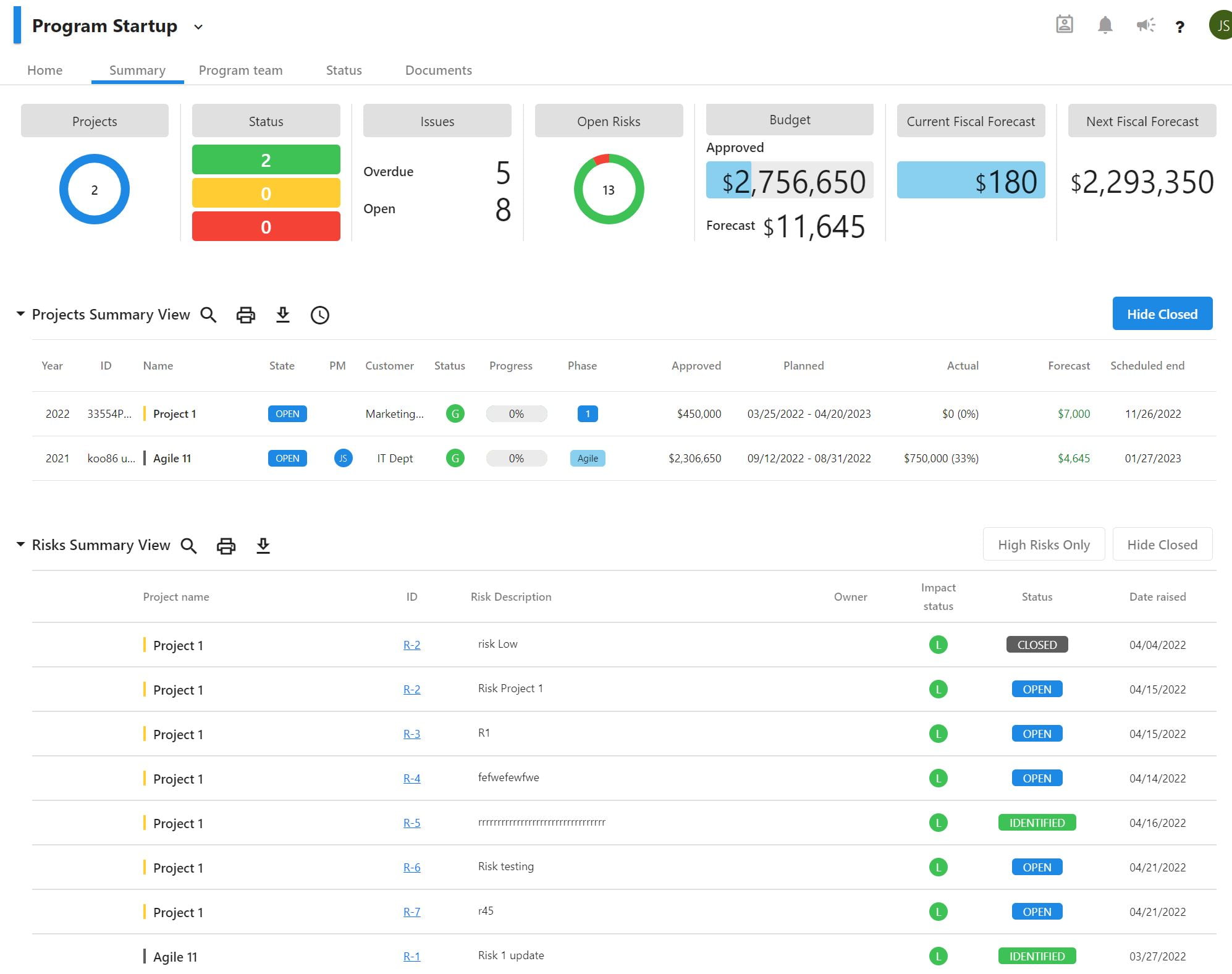Print the Risks Summary View
Screen dimensions: 1232x974
click(226, 546)
